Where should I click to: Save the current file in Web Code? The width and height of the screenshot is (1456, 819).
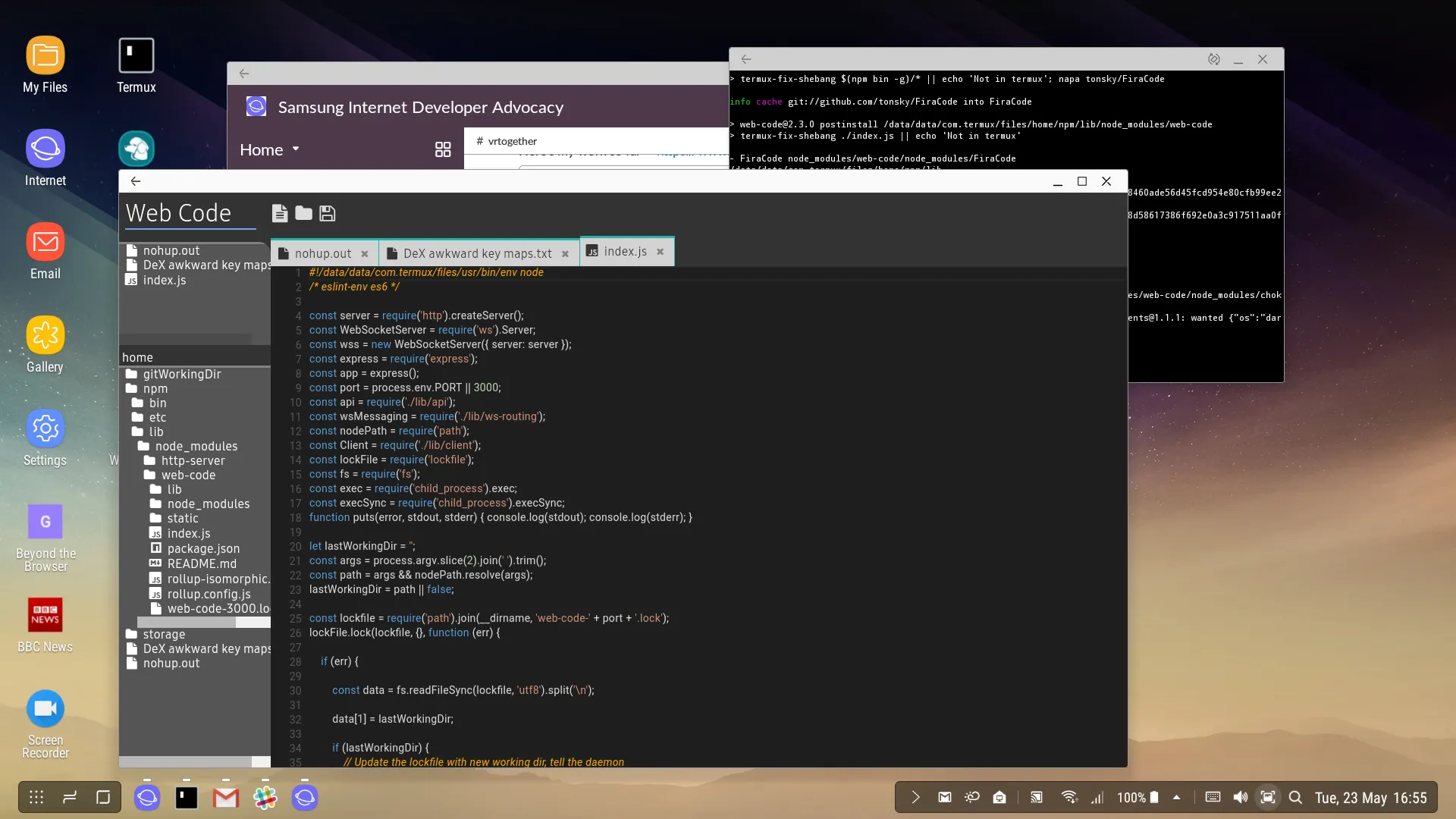pyautogui.click(x=328, y=213)
